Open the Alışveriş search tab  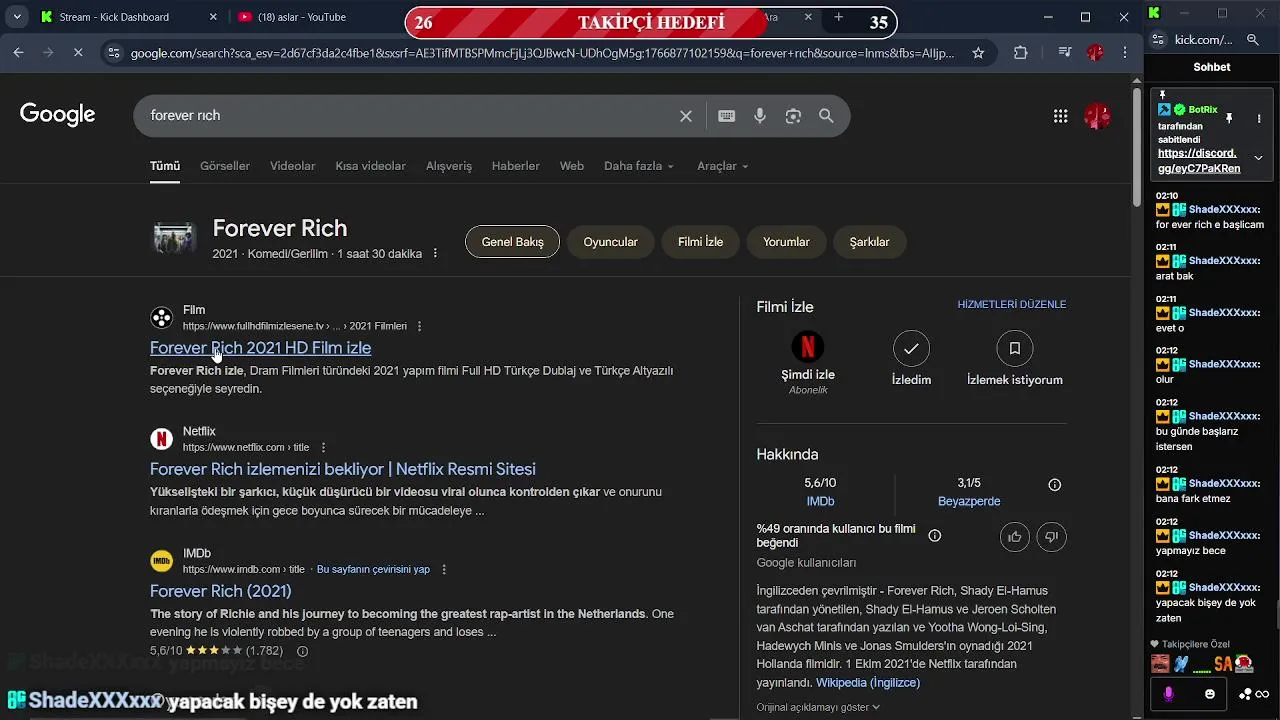tap(449, 166)
